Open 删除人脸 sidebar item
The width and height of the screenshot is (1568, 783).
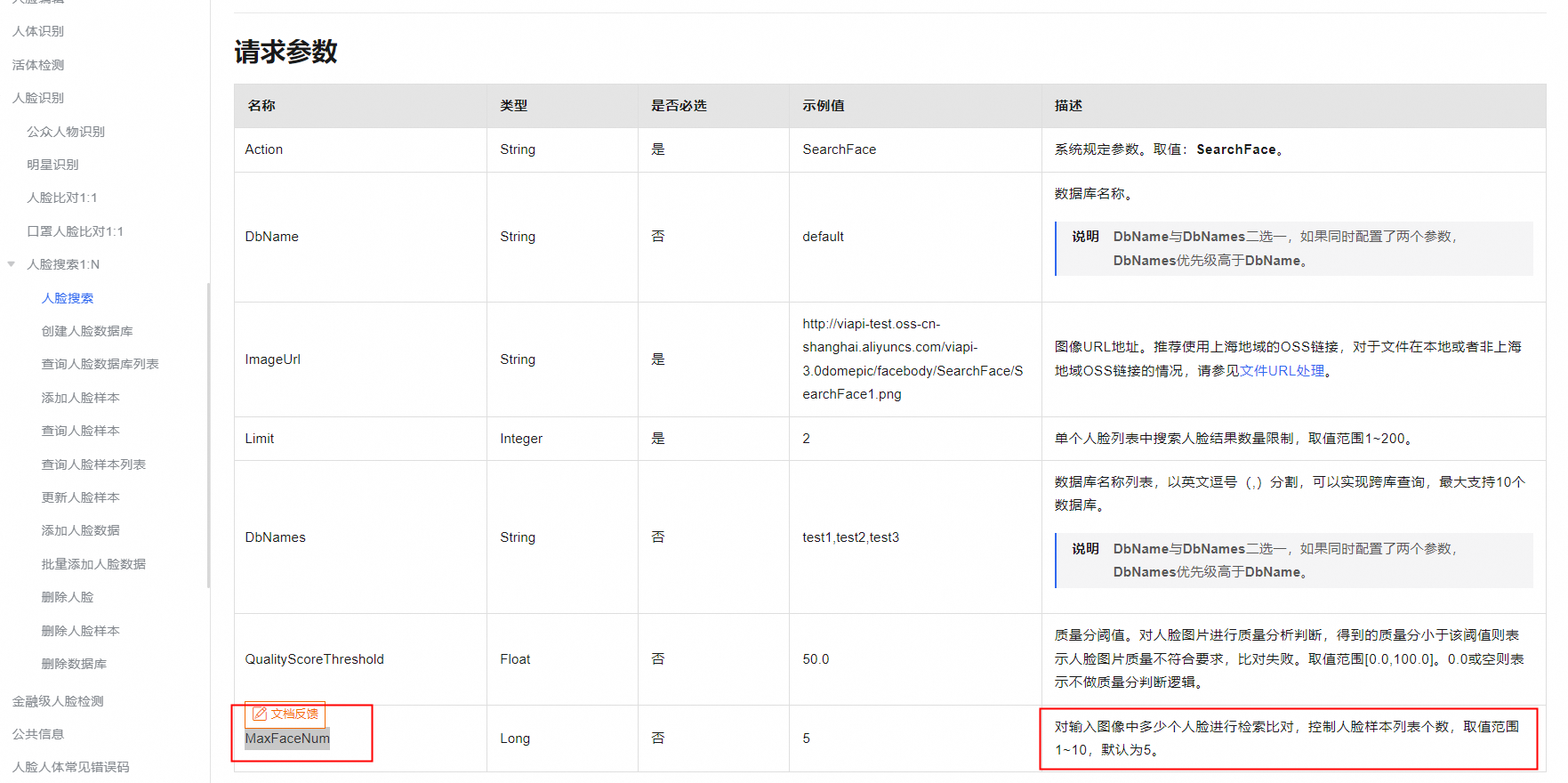pos(68,597)
